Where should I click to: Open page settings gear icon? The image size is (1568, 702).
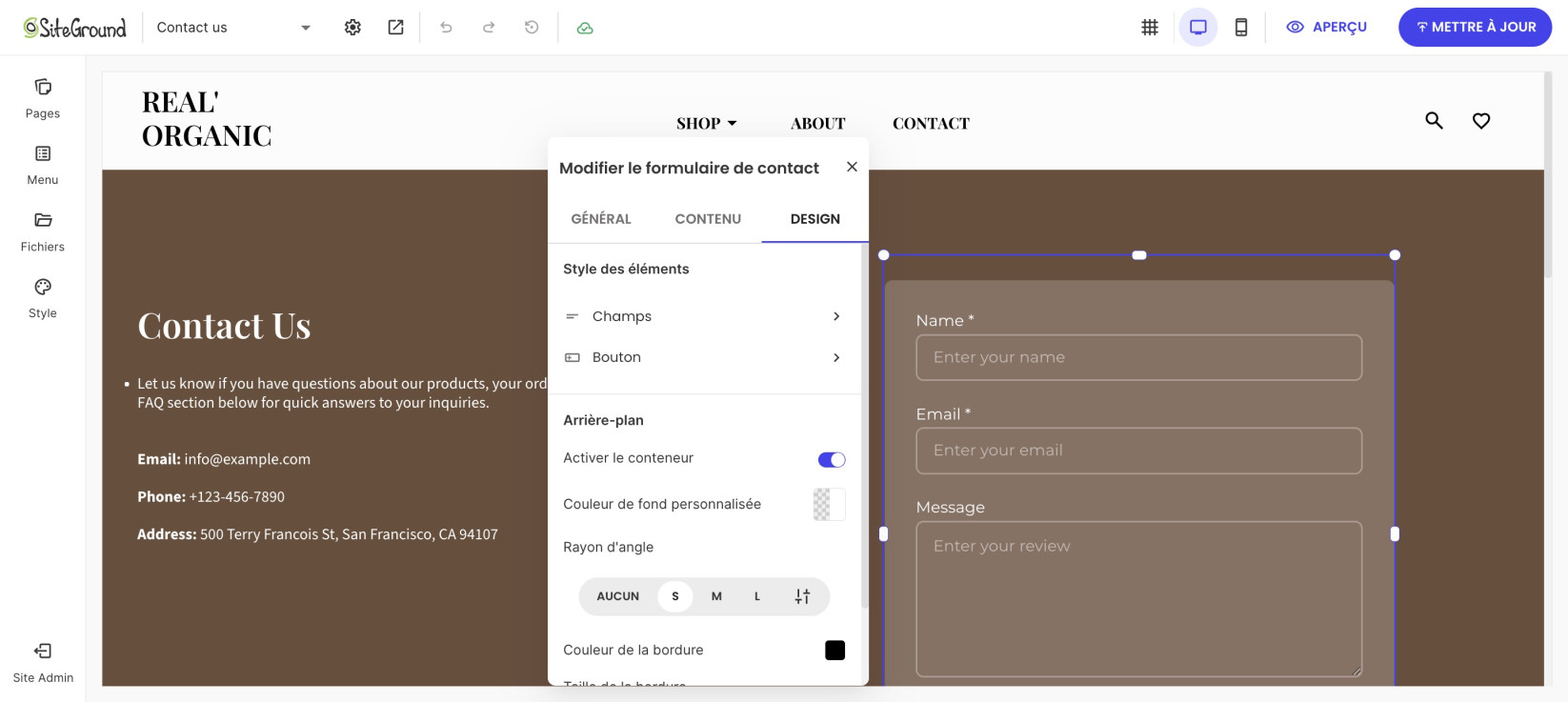352,28
